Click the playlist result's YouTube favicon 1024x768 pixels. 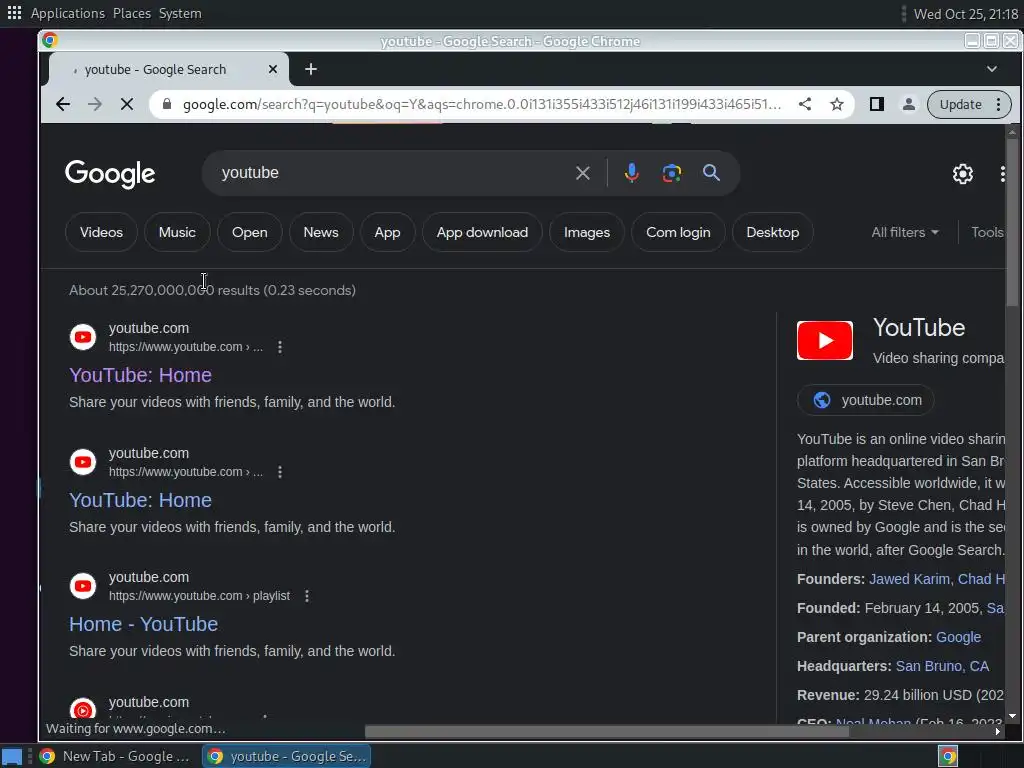click(83, 586)
